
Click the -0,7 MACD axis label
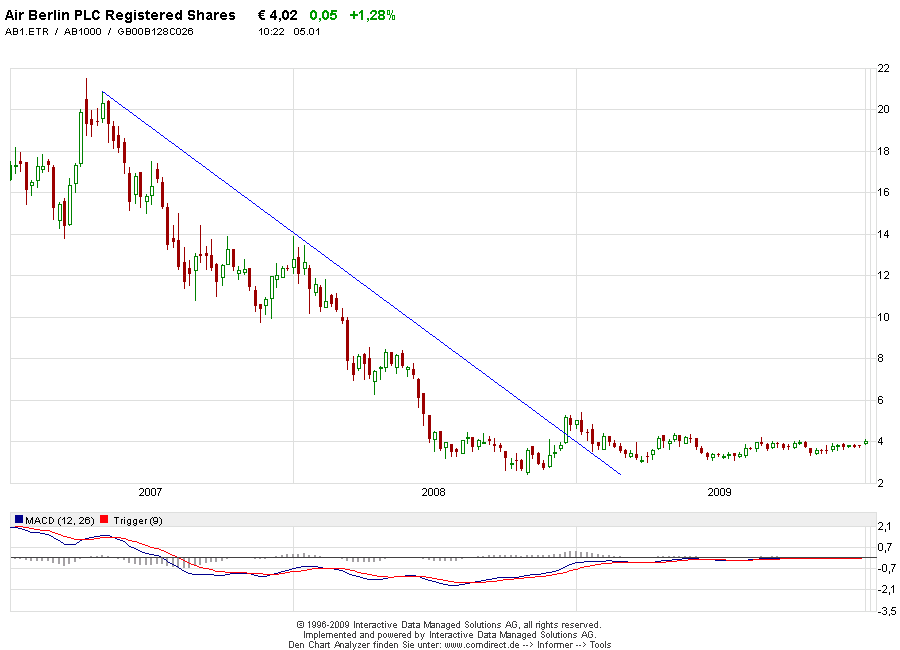885,568
